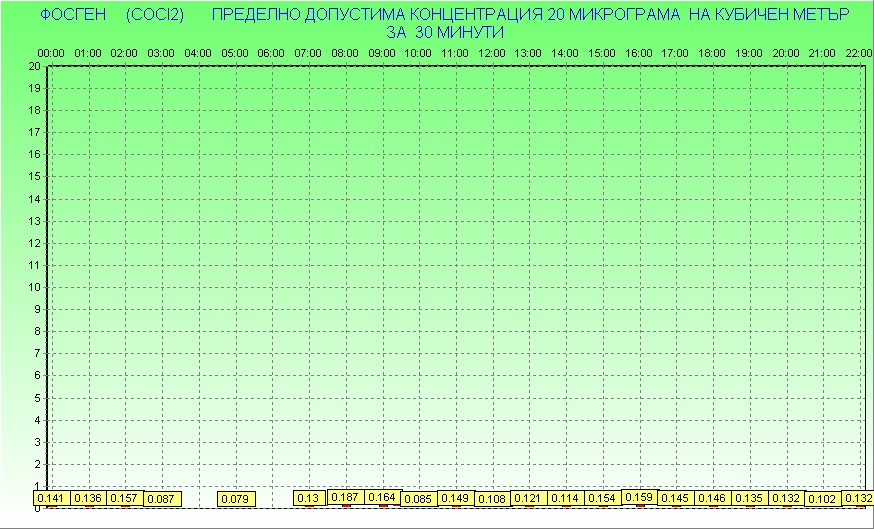Select the 0.154 data label
This screenshot has height=529, width=874.
pos(602,498)
